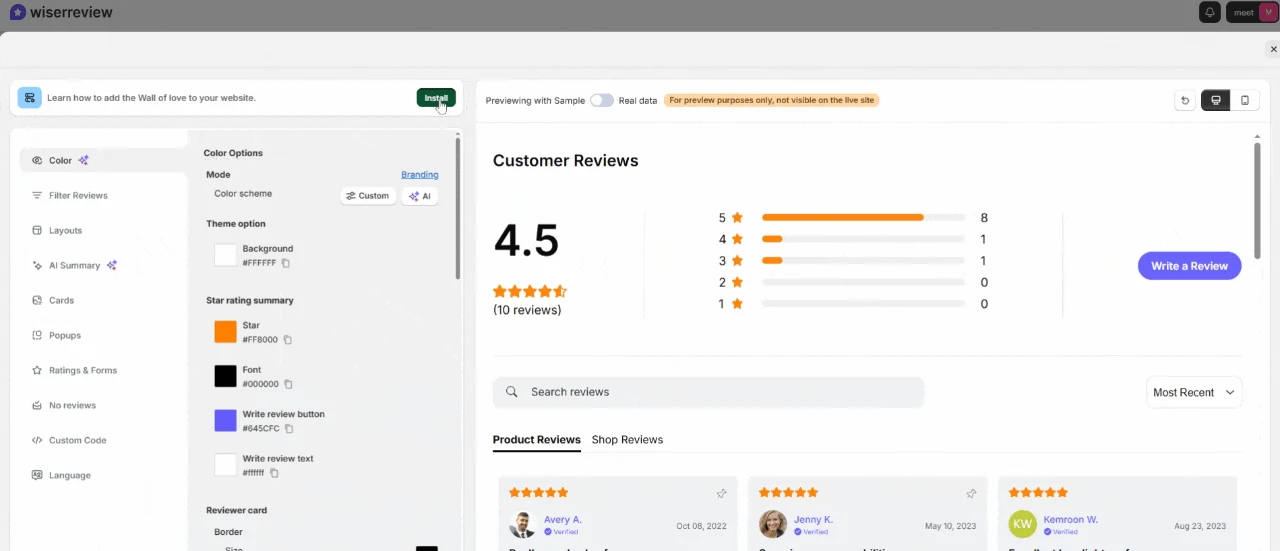The image size is (1280, 551).
Task: Click the Kemroon W. reviewer name
Action: tap(1070, 520)
